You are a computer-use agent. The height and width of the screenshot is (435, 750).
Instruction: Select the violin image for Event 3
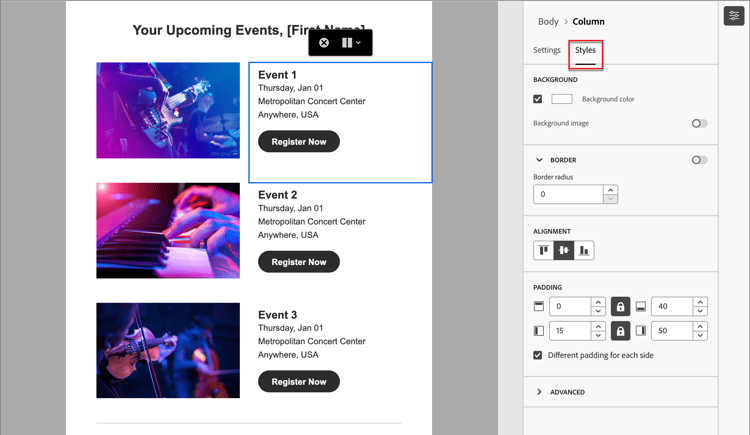click(x=168, y=350)
